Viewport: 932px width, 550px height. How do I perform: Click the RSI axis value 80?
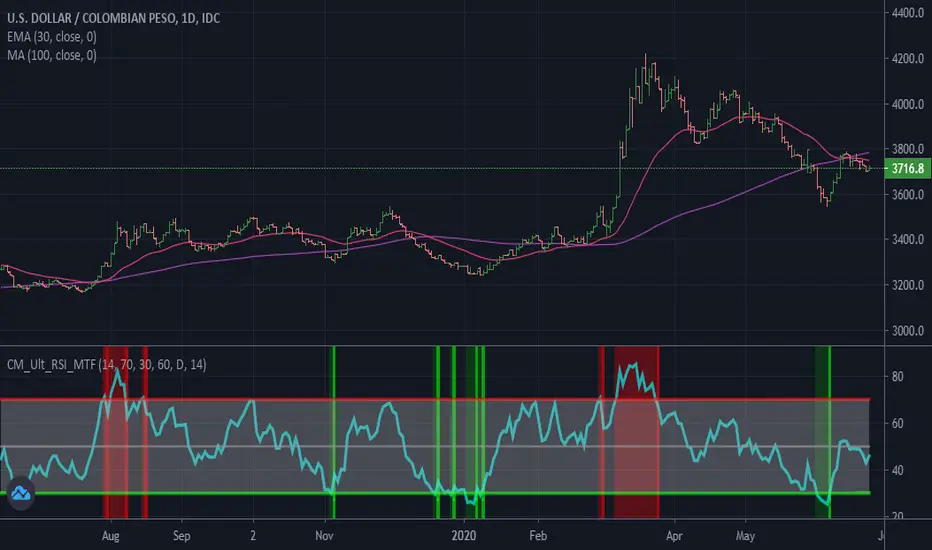[898, 376]
